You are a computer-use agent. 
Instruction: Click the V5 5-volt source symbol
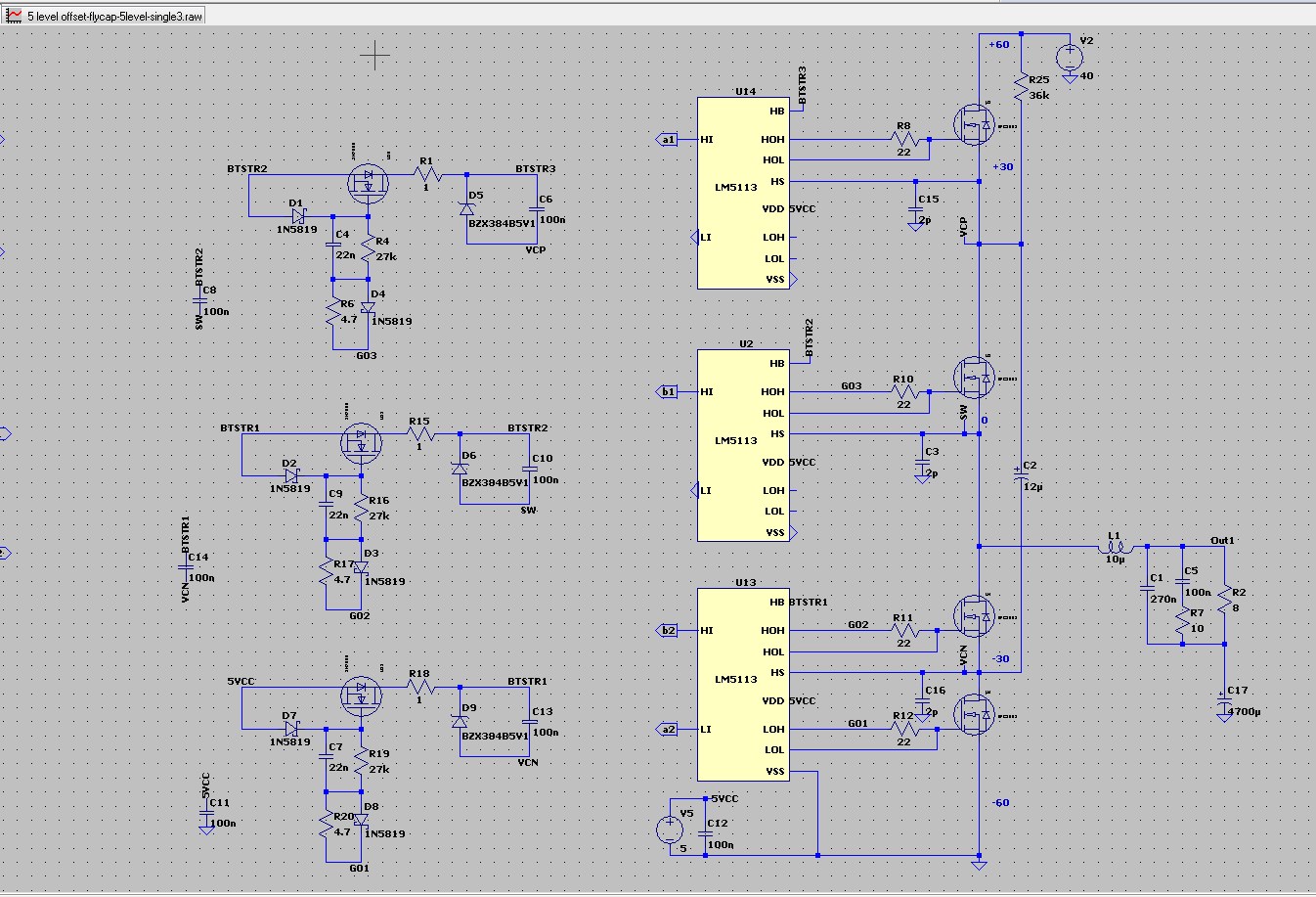(670, 830)
